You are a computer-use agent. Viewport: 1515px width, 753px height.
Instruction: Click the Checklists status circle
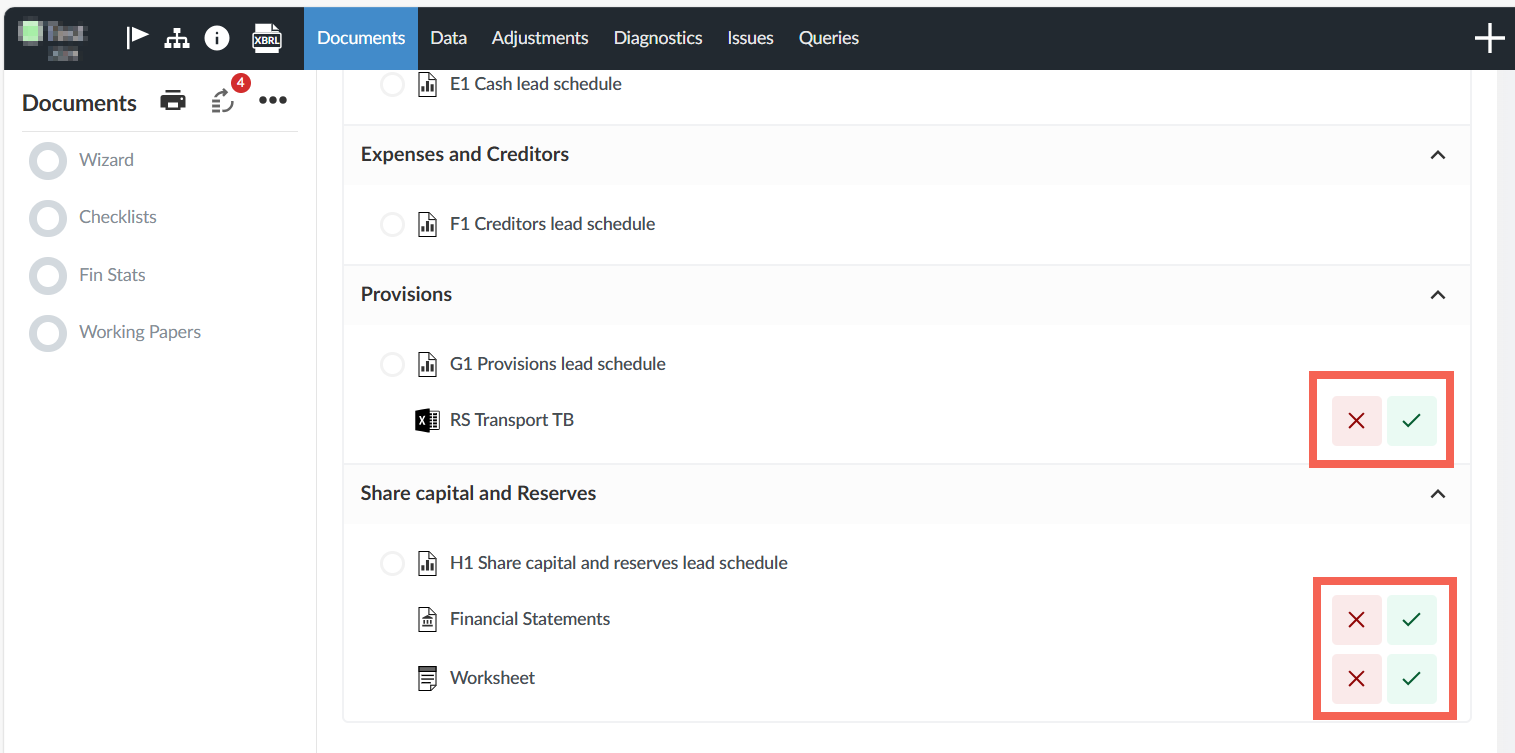48,217
